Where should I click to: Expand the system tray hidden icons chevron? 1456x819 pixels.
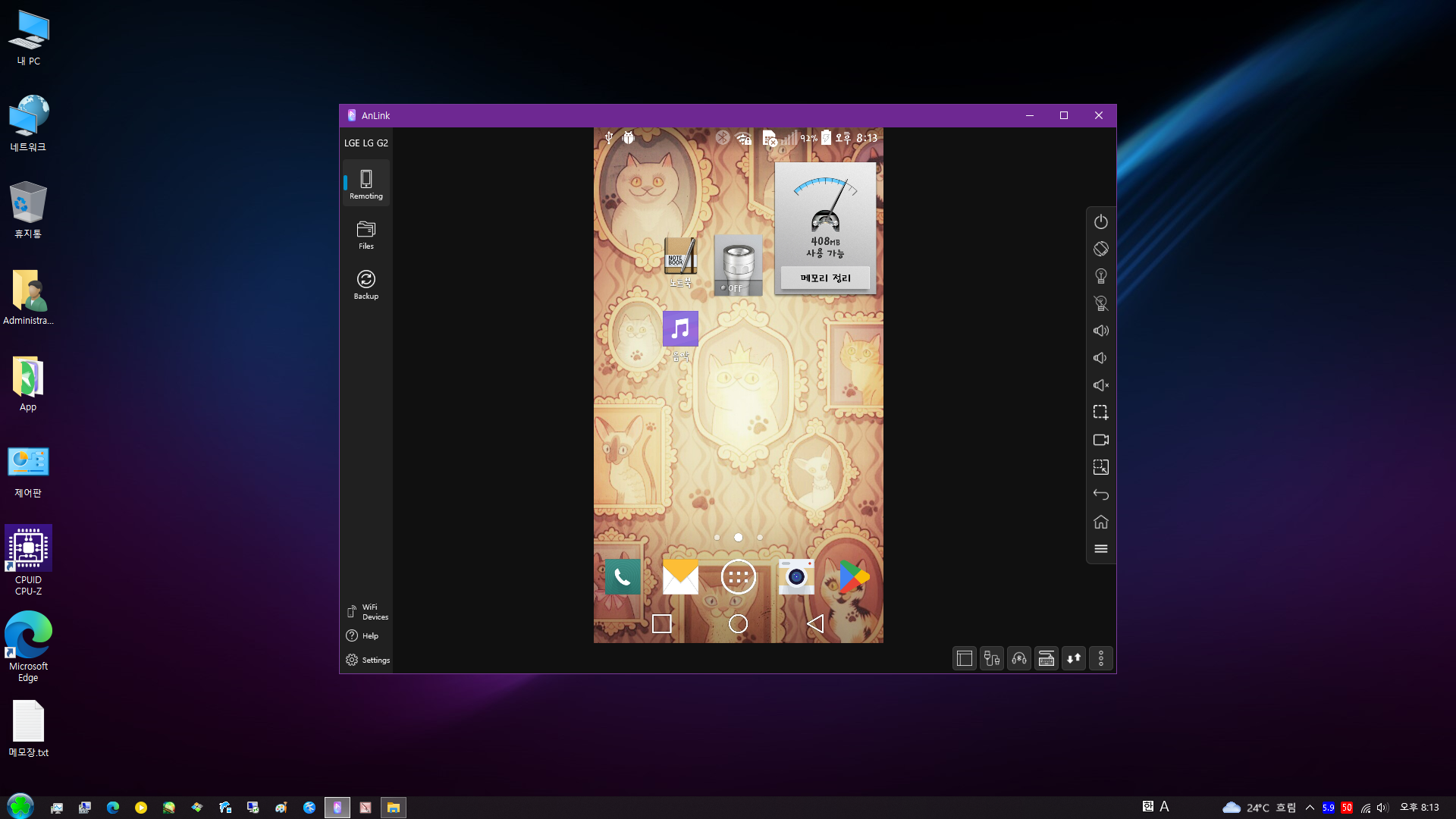pos(1310,808)
